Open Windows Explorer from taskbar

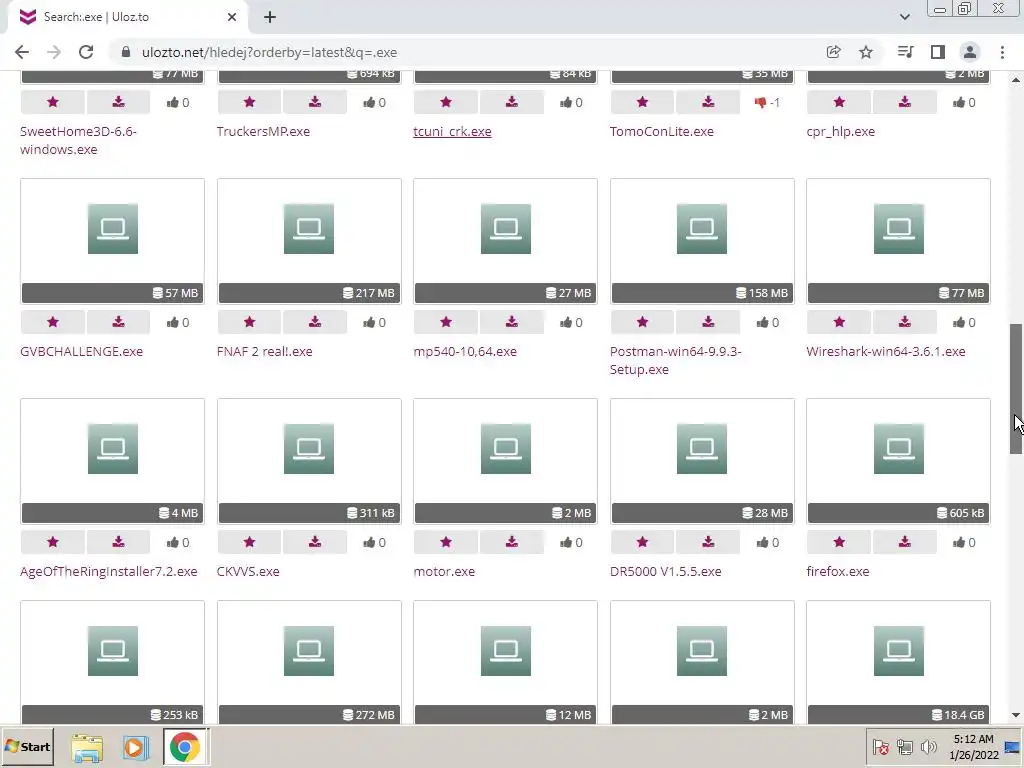coord(87,747)
